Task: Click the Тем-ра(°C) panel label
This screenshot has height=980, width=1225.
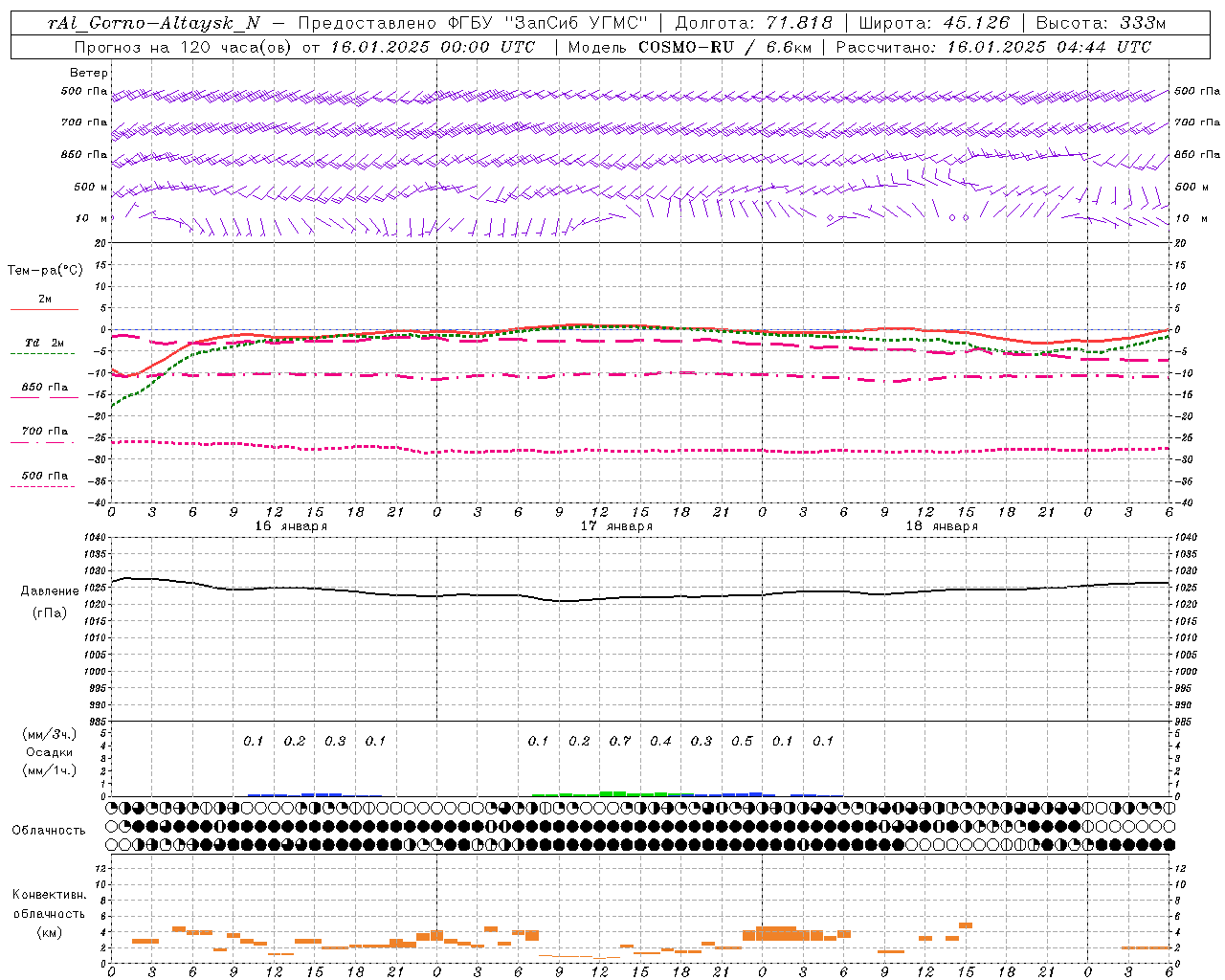Action: pos(45,271)
